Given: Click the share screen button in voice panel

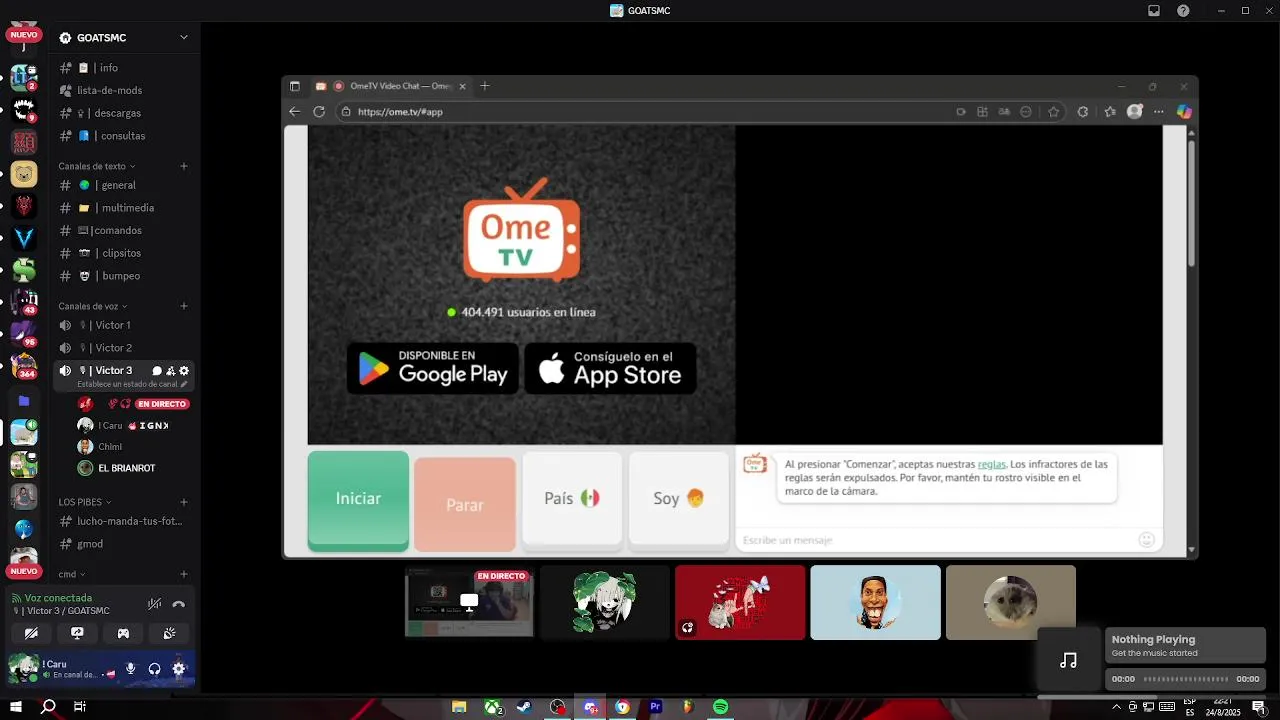Looking at the screenshot, I should [x=77, y=633].
